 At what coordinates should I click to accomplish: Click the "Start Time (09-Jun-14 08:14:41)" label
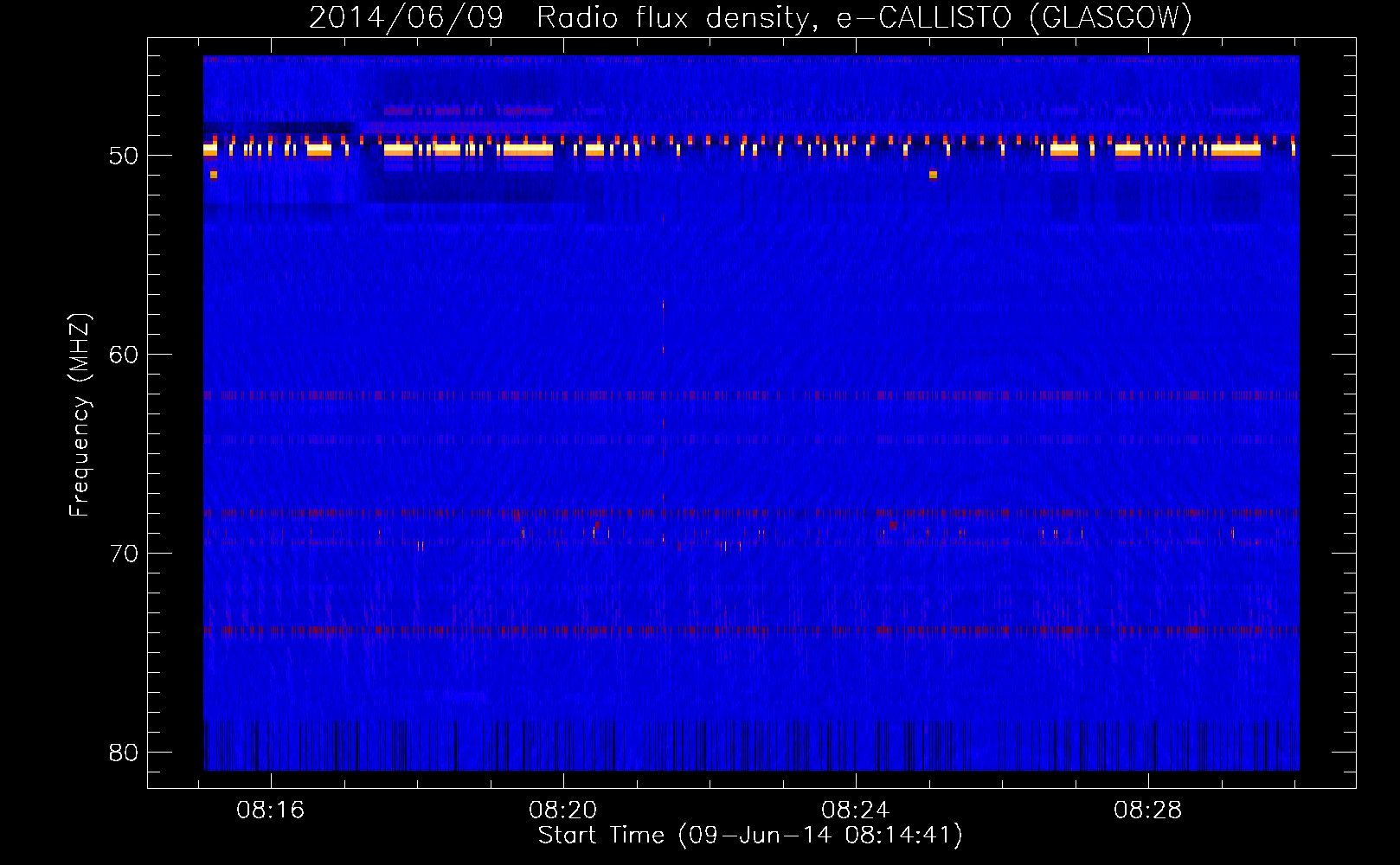[x=750, y=836]
